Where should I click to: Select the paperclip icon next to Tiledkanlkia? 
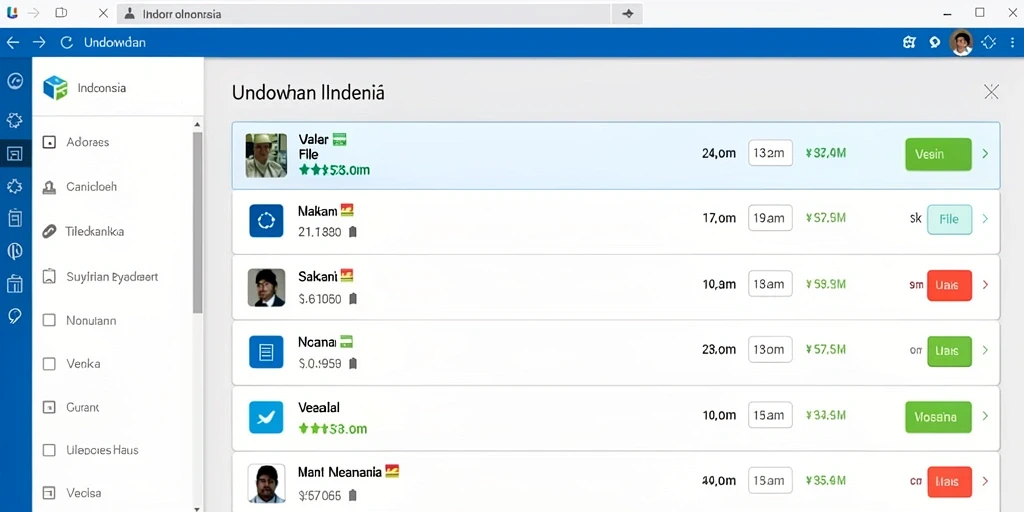(49, 231)
